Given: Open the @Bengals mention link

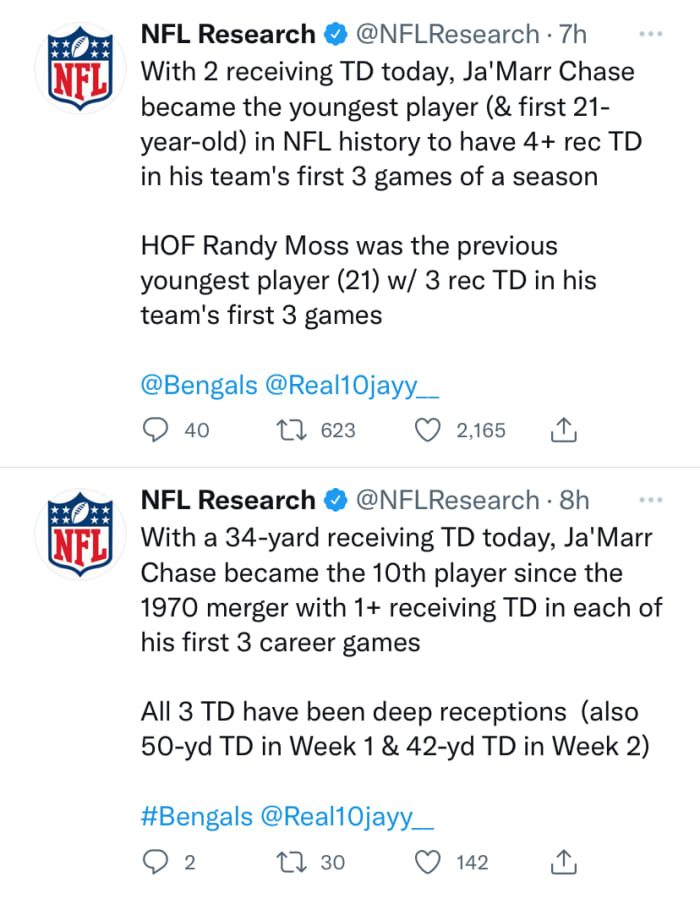Looking at the screenshot, I should 199,386.
